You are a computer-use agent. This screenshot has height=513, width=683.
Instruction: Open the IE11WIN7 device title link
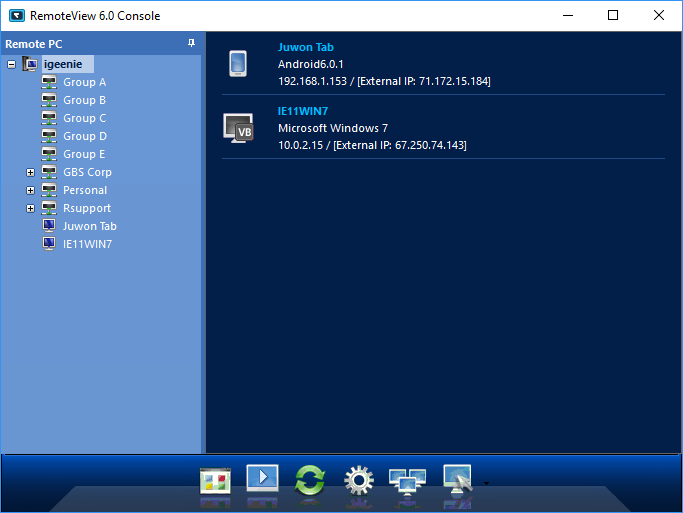click(x=303, y=111)
